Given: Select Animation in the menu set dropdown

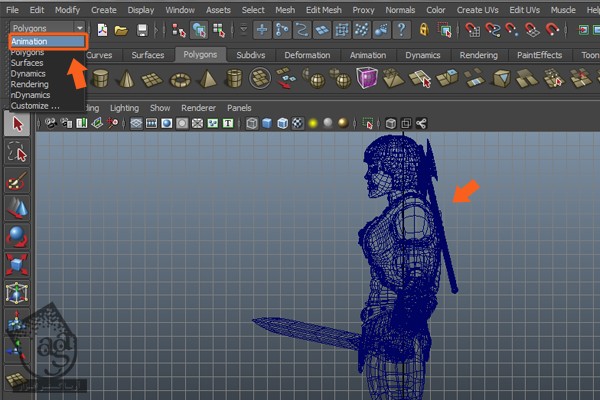Looking at the screenshot, I should tap(47, 41).
